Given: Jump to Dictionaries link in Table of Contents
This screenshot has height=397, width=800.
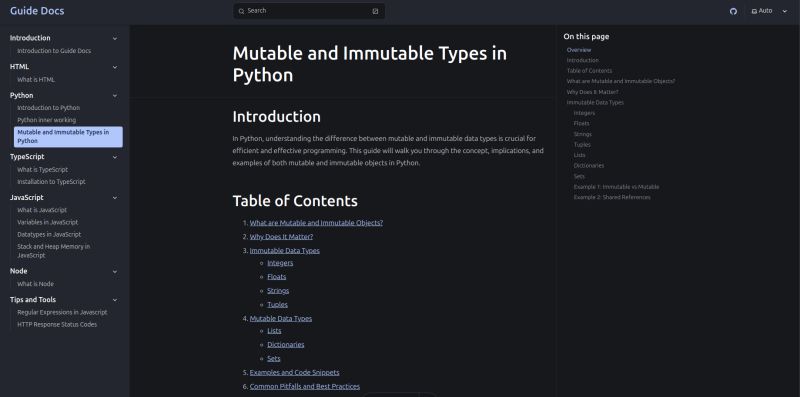Looking at the screenshot, I should pyautogui.click(x=286, y=344).
